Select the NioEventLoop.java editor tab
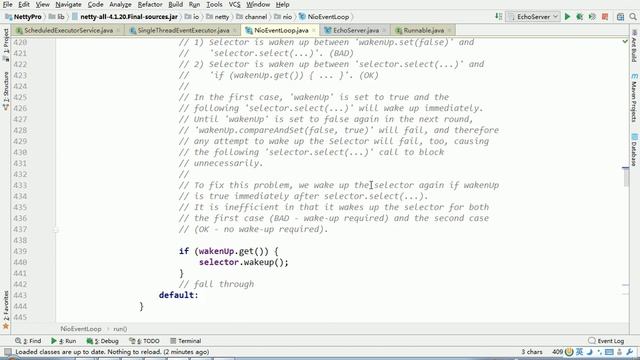This screenshot has height=360, width=640. 281,30
